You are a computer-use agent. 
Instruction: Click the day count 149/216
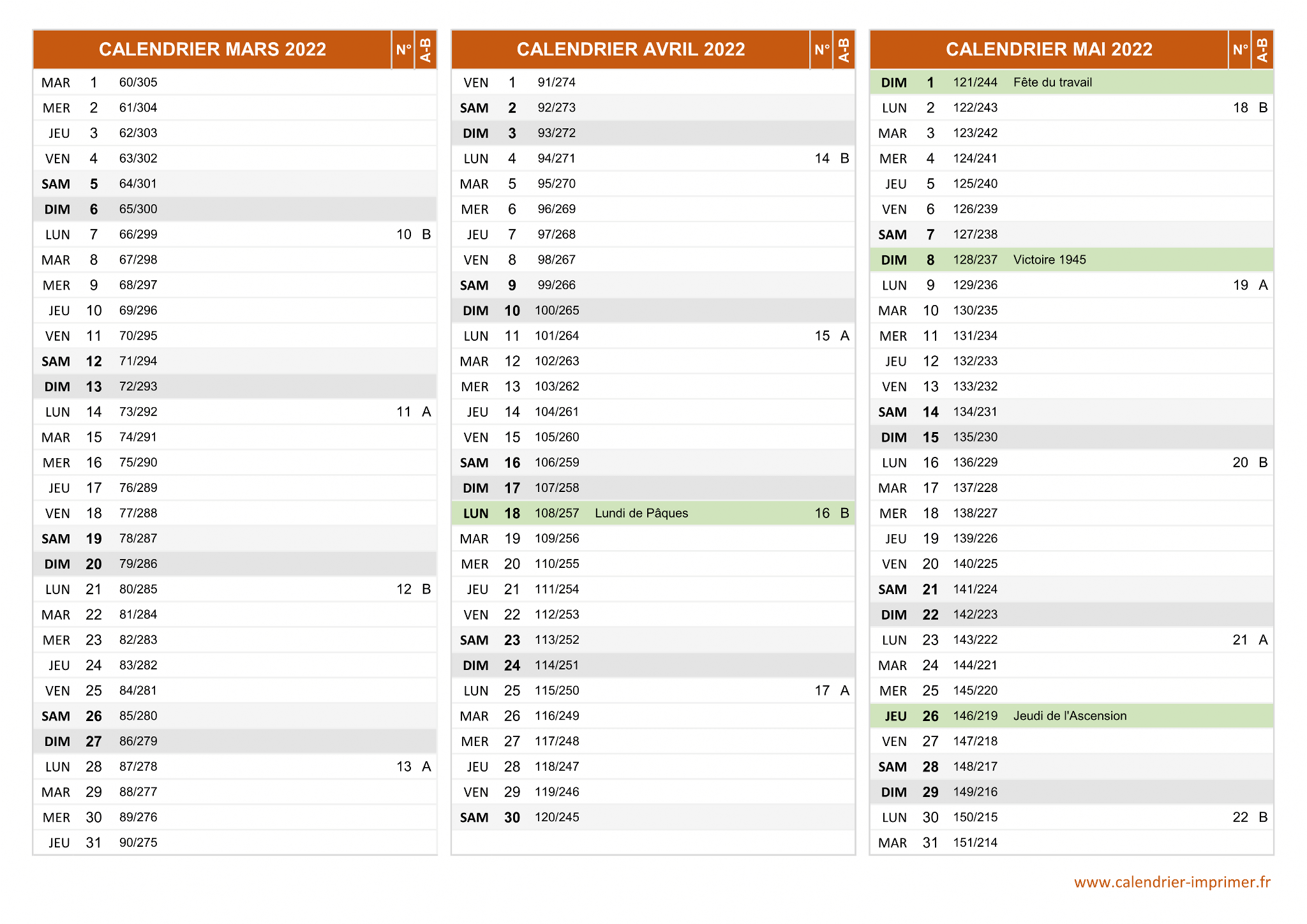coord(975,792)
